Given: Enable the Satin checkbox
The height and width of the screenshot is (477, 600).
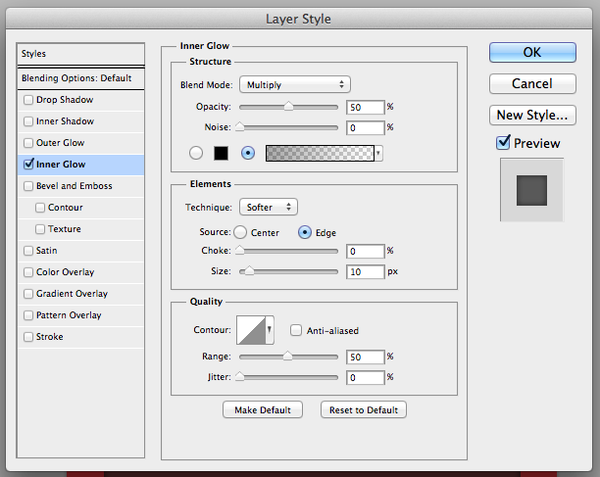Looking at the screenshot, I should [28, 251].
